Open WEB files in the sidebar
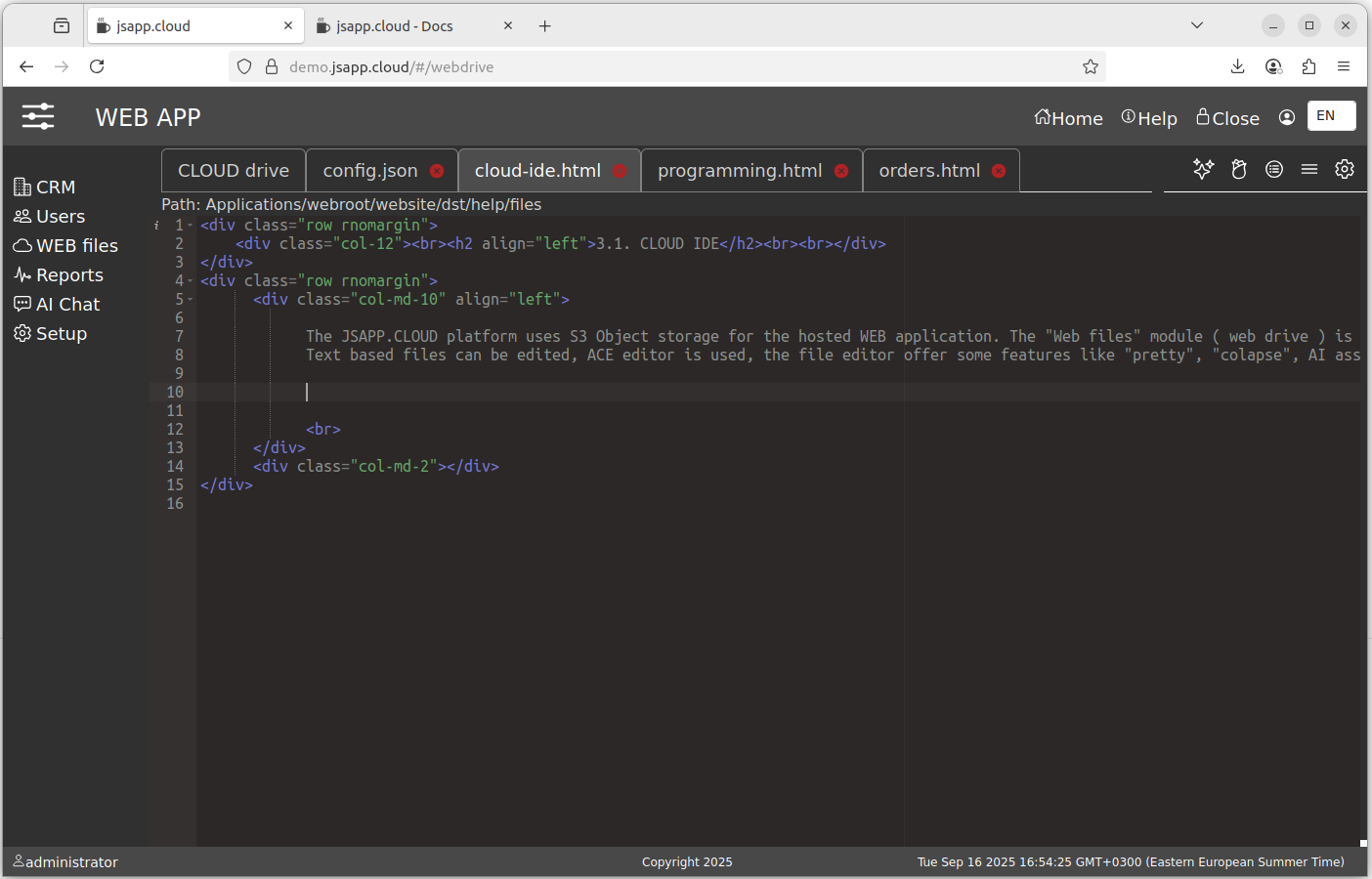The width and height of the screenshot is (1372, 879). [x=75, y=246]
